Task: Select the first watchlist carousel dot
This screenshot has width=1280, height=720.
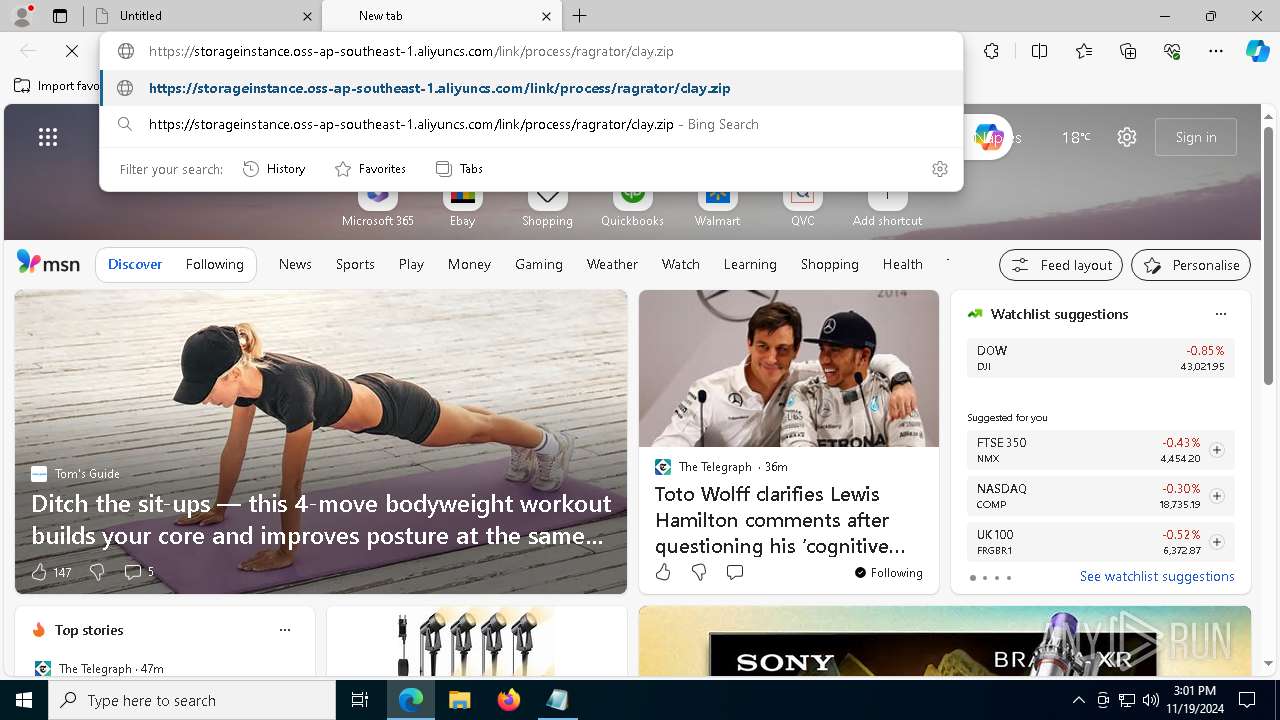Action: click(x=973, y=578)
